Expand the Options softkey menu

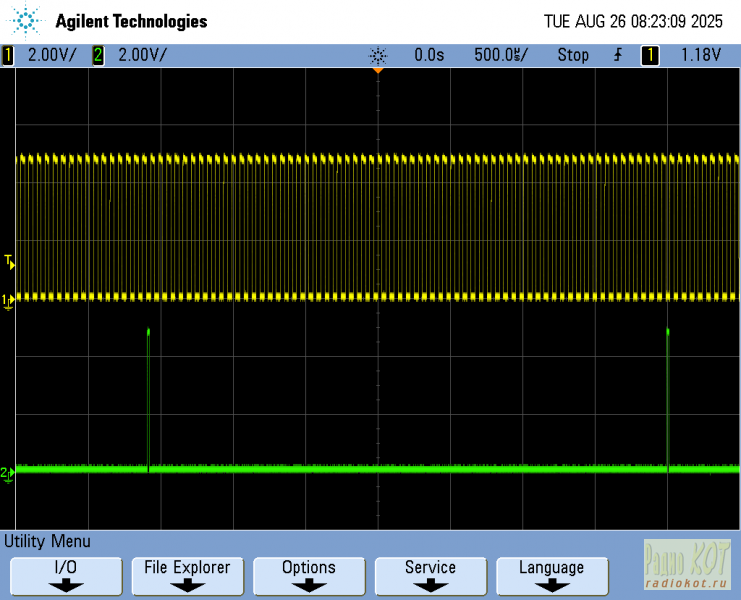coord(309,576)
